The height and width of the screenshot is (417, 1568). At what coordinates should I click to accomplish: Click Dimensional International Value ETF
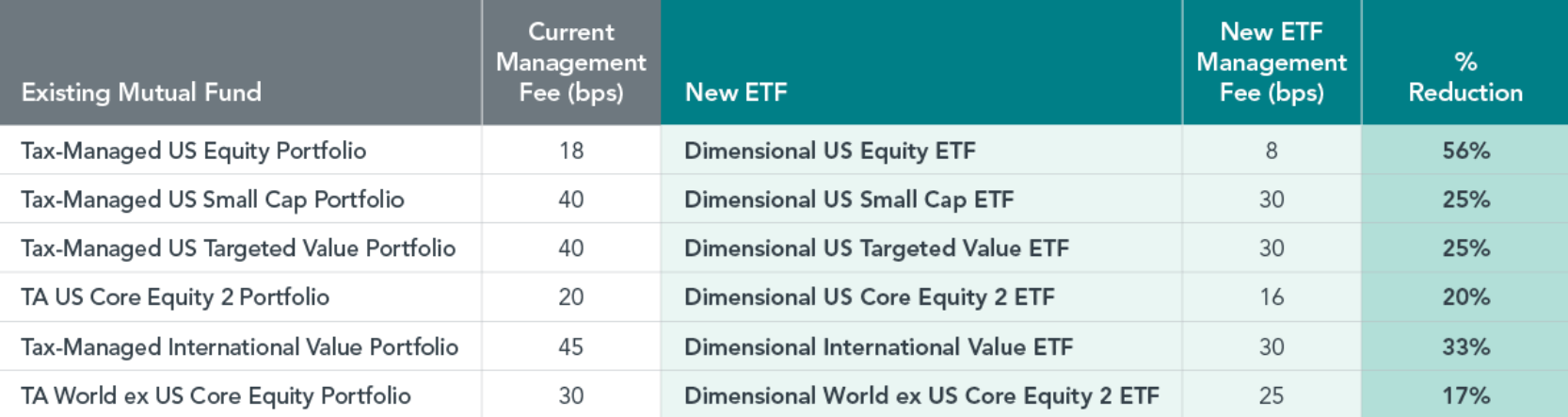click(x=878, y=347)
